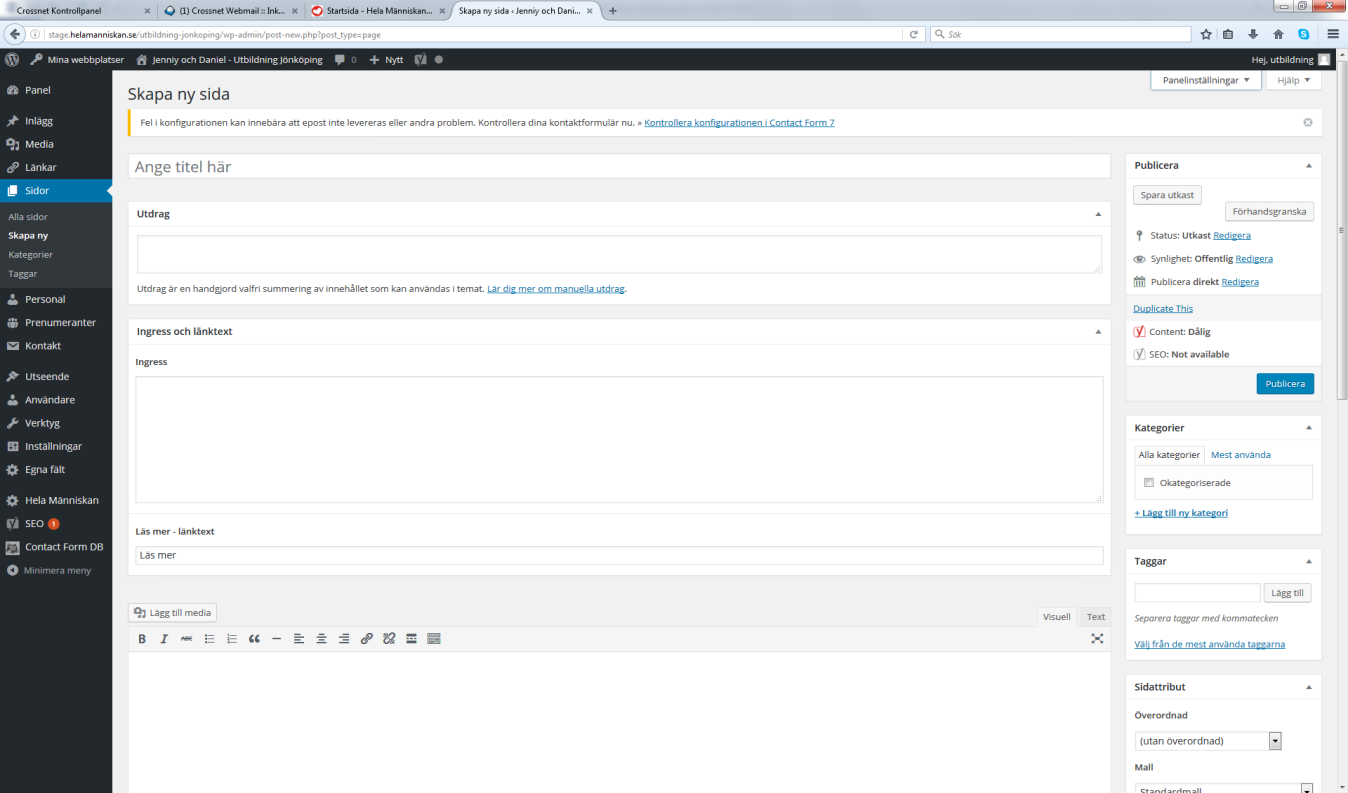
Task: Apply bold formatting in the editor toolbar
Action: [x=142, y=638]
